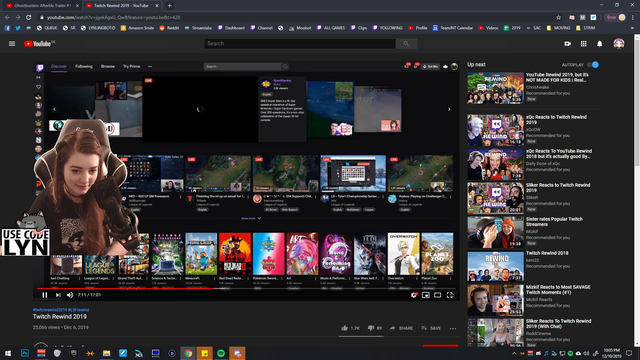Like the Twitch Rewind 2019 video
This screenshot has width=640, height=360.
point(350,328)
